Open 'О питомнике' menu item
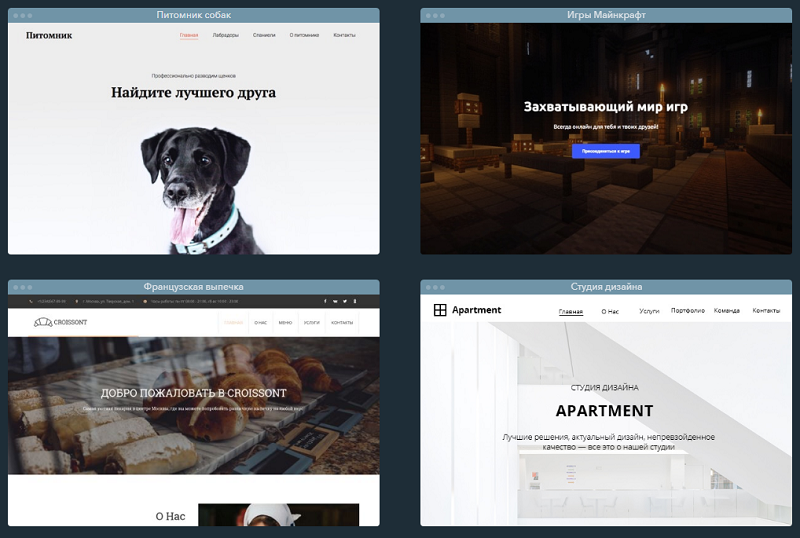The height and width of the screenshot is (538, 800). tap(304, 35)
